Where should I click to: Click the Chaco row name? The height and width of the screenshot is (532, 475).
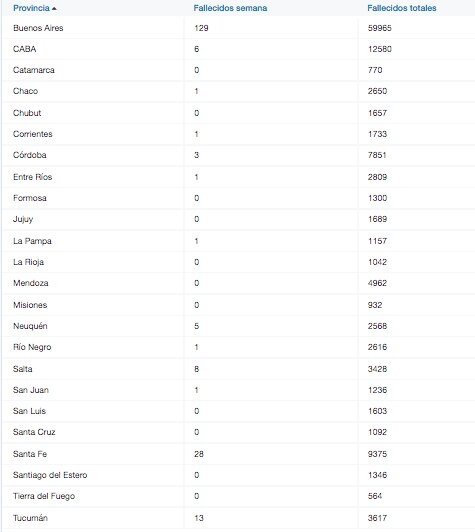[25, 91]
